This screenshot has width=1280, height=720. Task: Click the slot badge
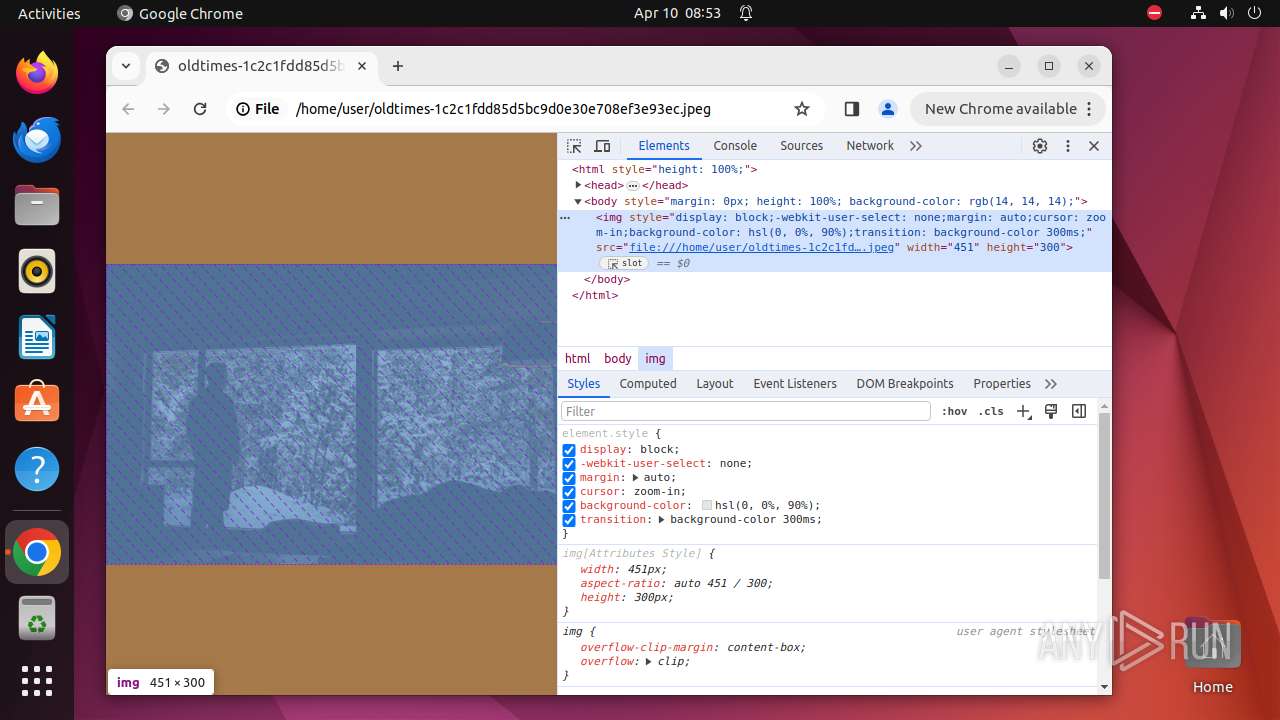click(x=624, y=264)
